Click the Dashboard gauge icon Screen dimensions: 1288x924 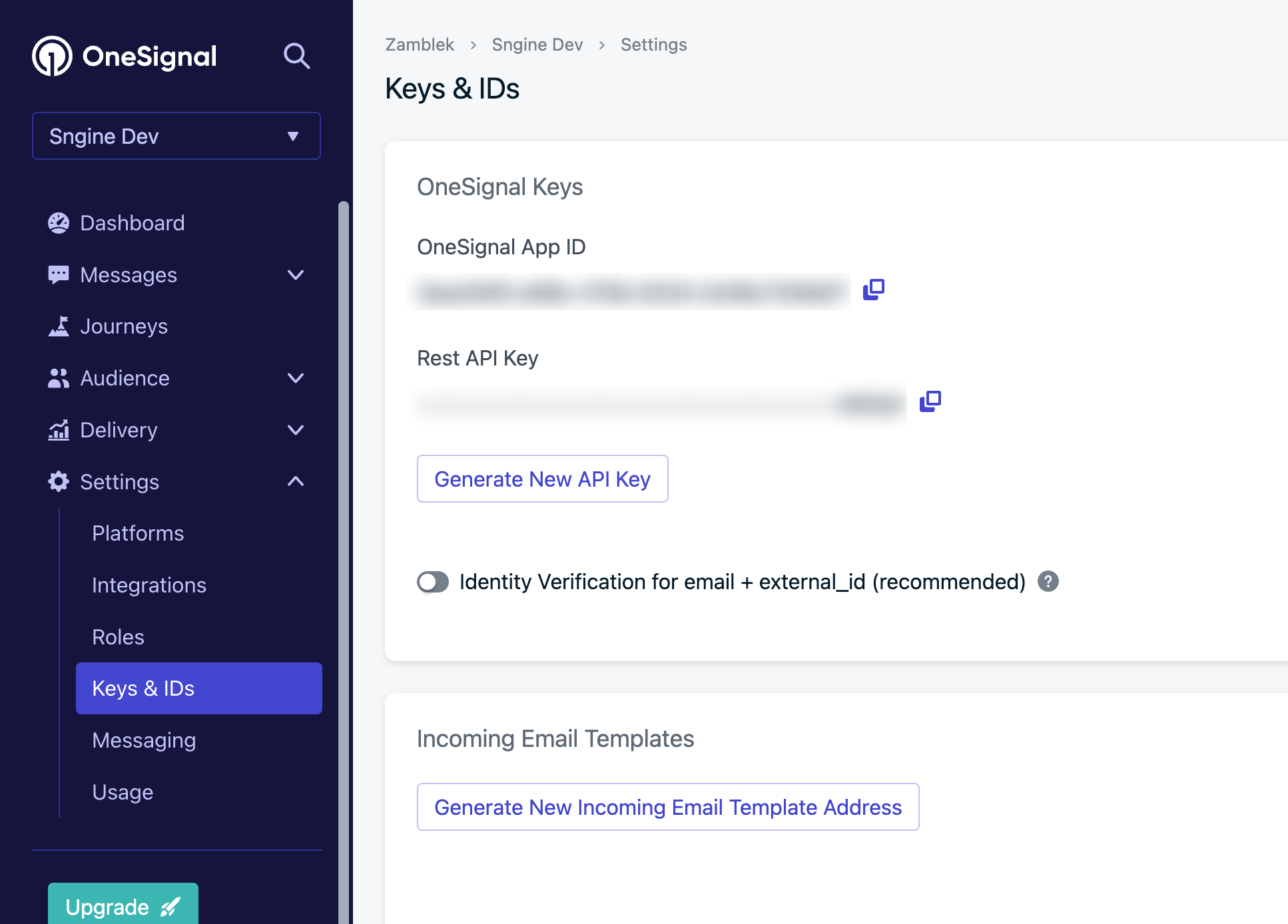click(59, 223)
